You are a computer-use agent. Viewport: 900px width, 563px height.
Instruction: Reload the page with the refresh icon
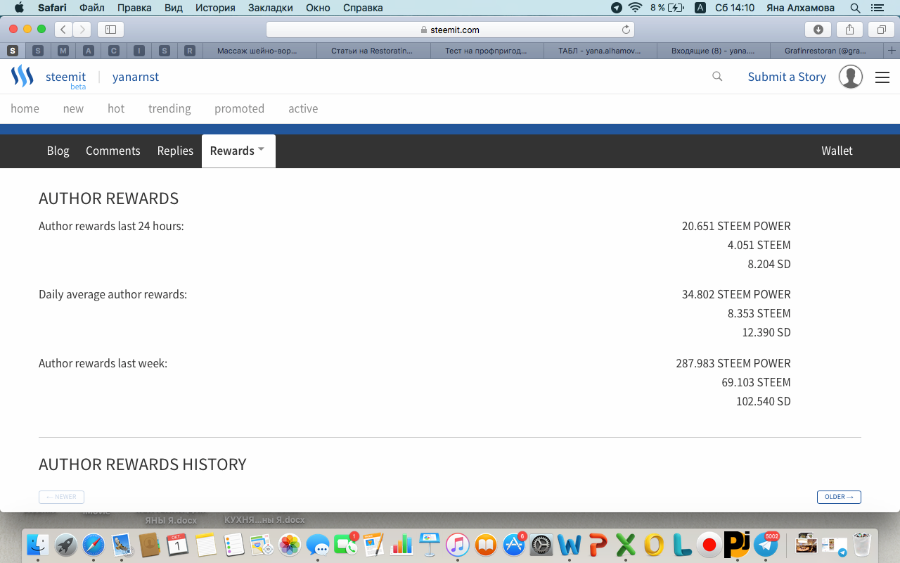click(626, 29)
